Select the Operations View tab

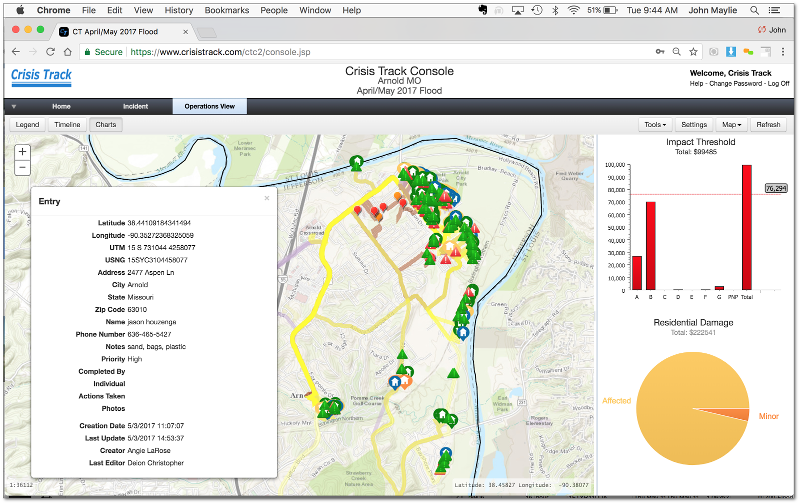(x=210, y=107)
